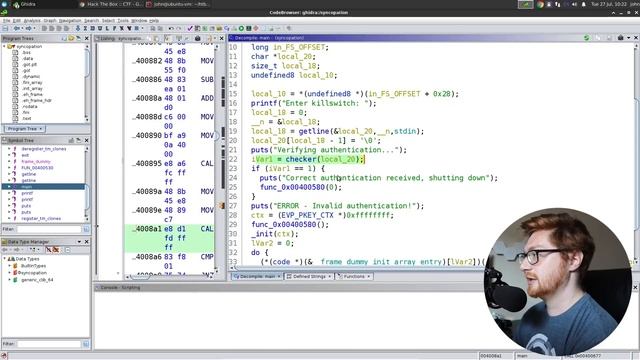This screenshot has width=640, height=360.
Task: Open the Analysis menu
Action: (32, 20)
